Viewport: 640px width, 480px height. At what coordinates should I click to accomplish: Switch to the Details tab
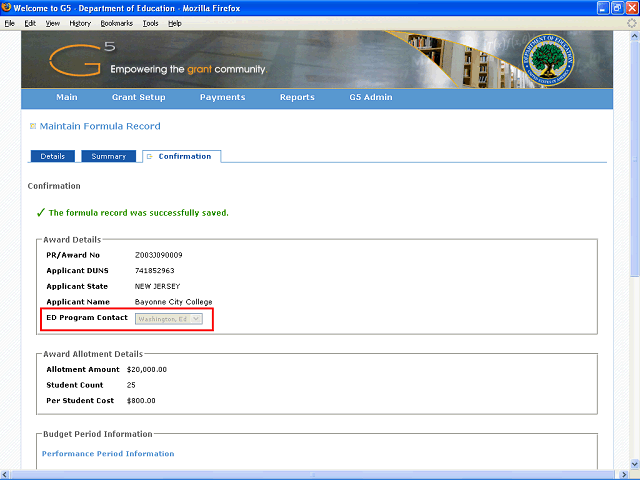click(x=52, y=156)
